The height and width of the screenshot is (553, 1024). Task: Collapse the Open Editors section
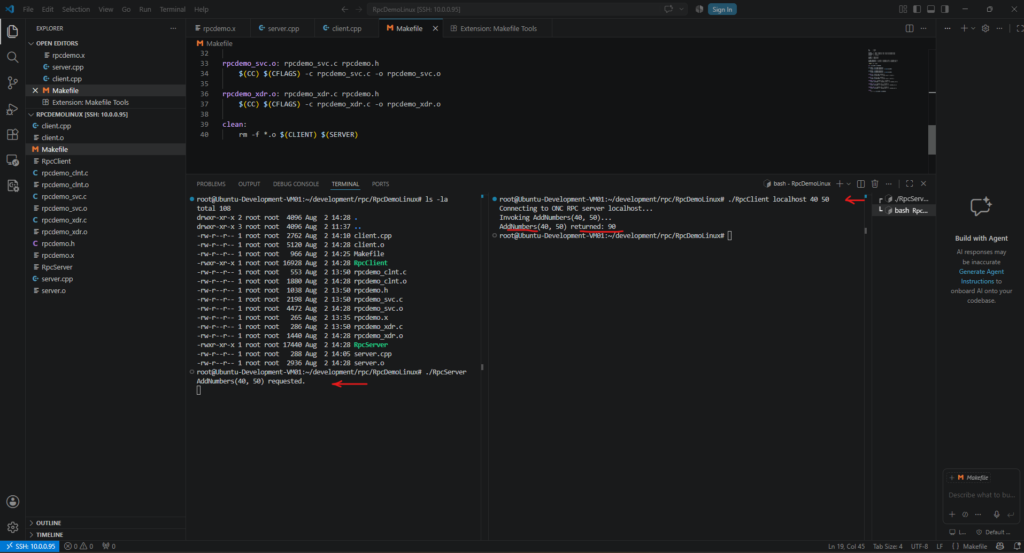coord(57,43)
